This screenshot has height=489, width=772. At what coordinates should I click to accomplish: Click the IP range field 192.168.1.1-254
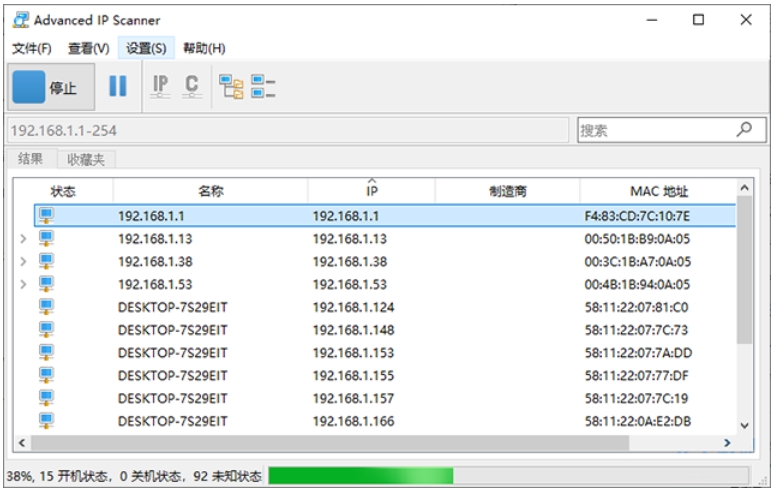pyautogui.click(x=288, y=130)
